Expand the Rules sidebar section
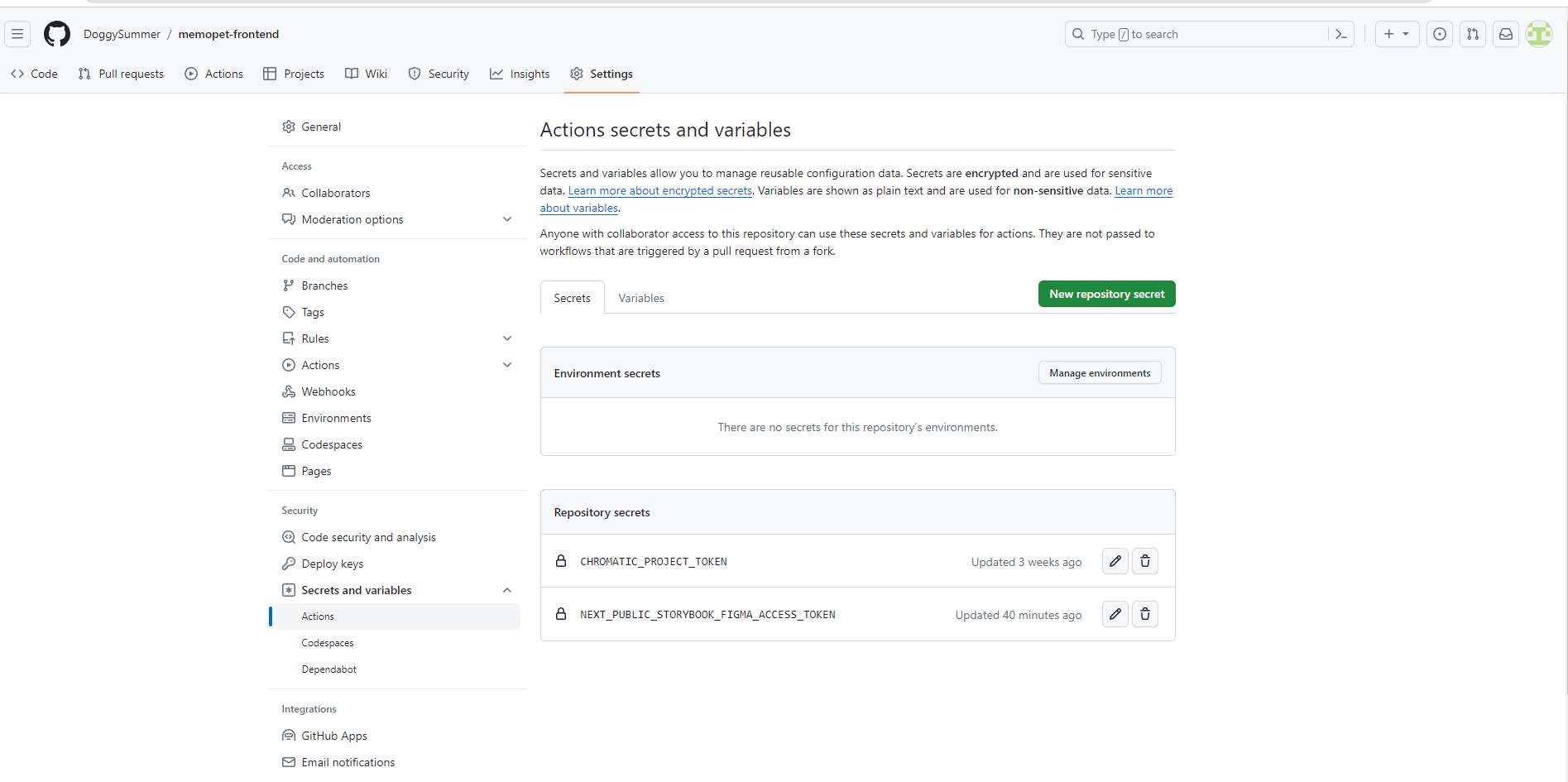 [x=507, y=338]
